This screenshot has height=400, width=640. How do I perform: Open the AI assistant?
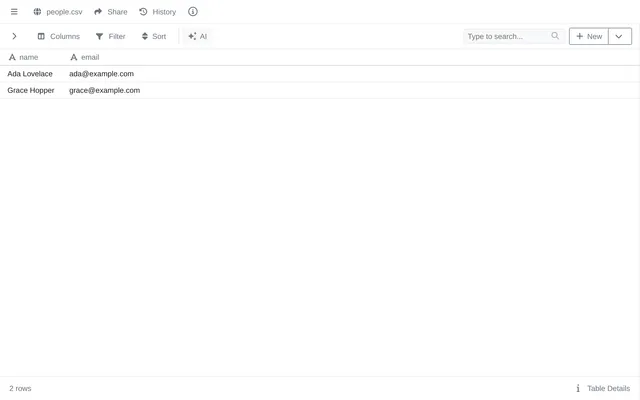click(198, 36)
